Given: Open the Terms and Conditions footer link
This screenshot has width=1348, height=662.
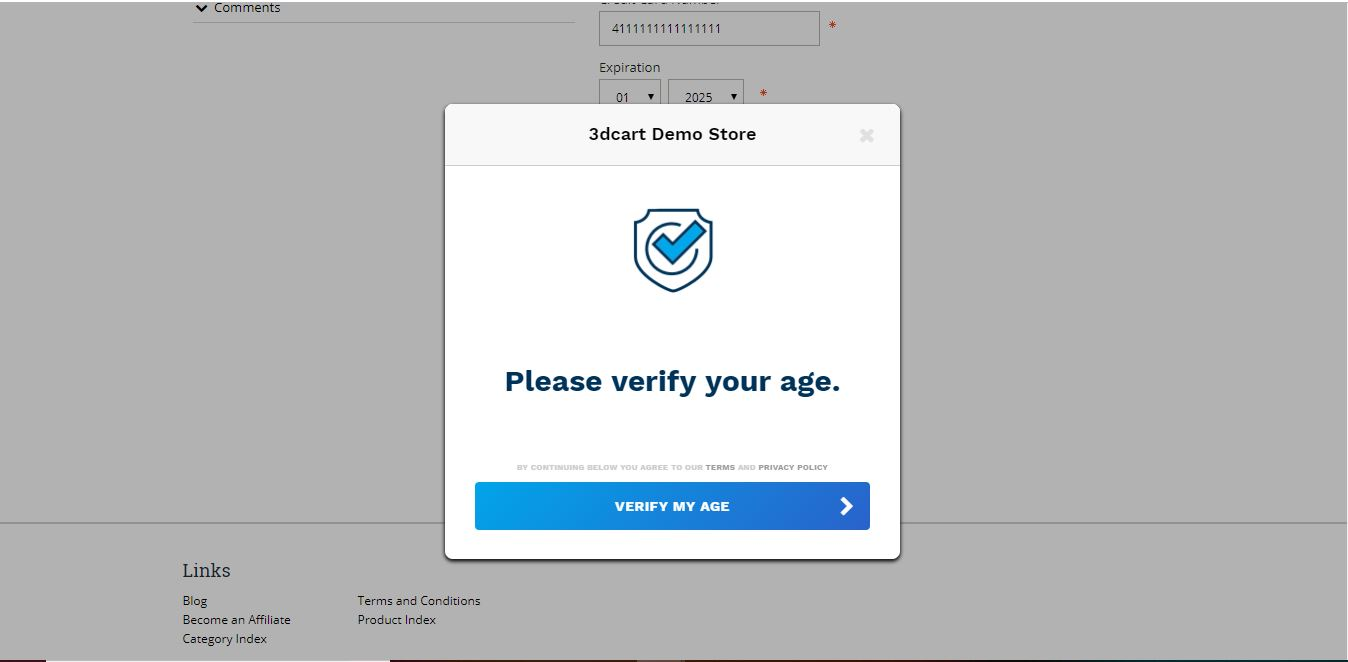Looking at the screenshot, I should [x=419, y=601].
